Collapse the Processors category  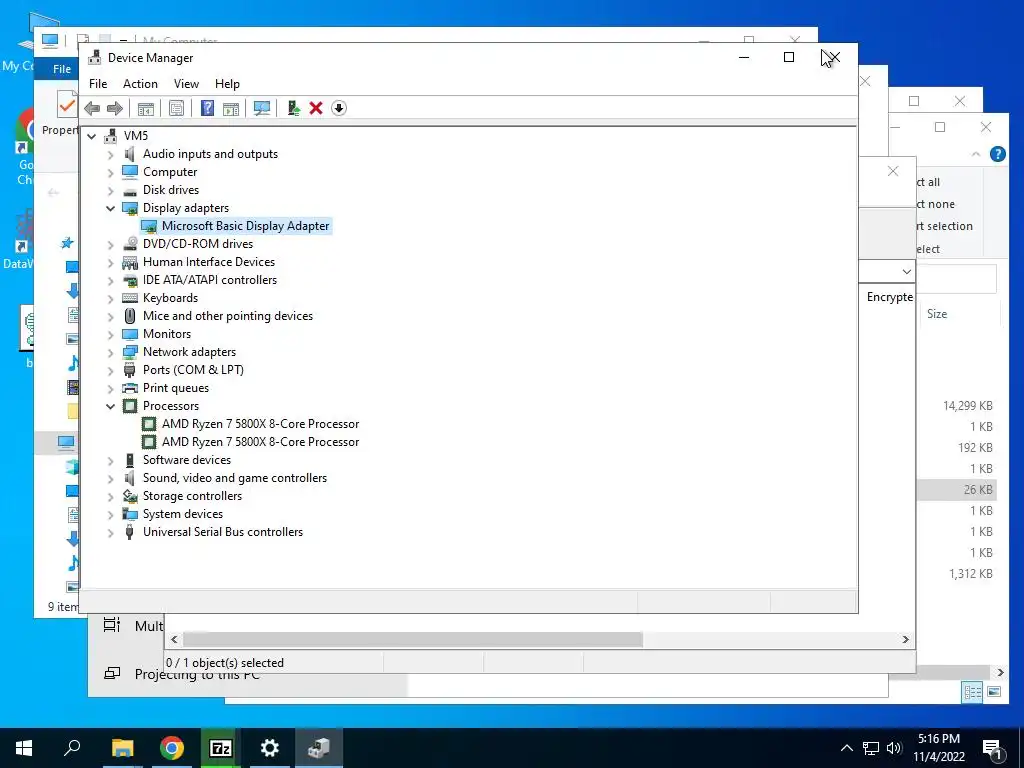pyautogui.click(x=110, y=406)
